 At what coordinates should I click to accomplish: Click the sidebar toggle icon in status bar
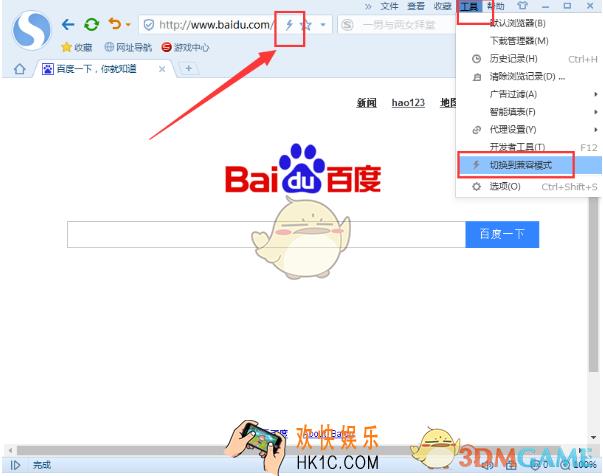coord(15,465)
